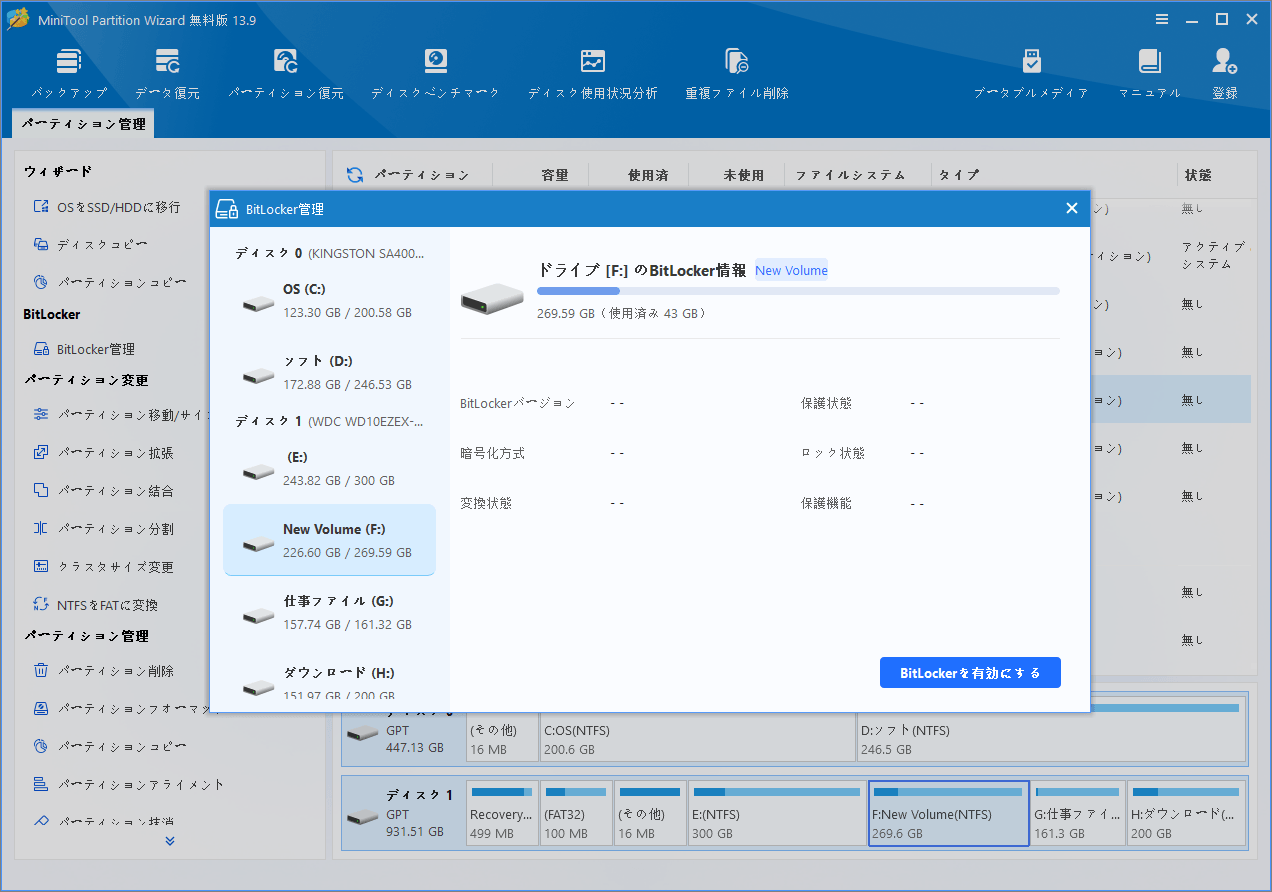Choose クラスタサイズ変更 option
This screenshot has width=1272, height=892.
[104, 567]
